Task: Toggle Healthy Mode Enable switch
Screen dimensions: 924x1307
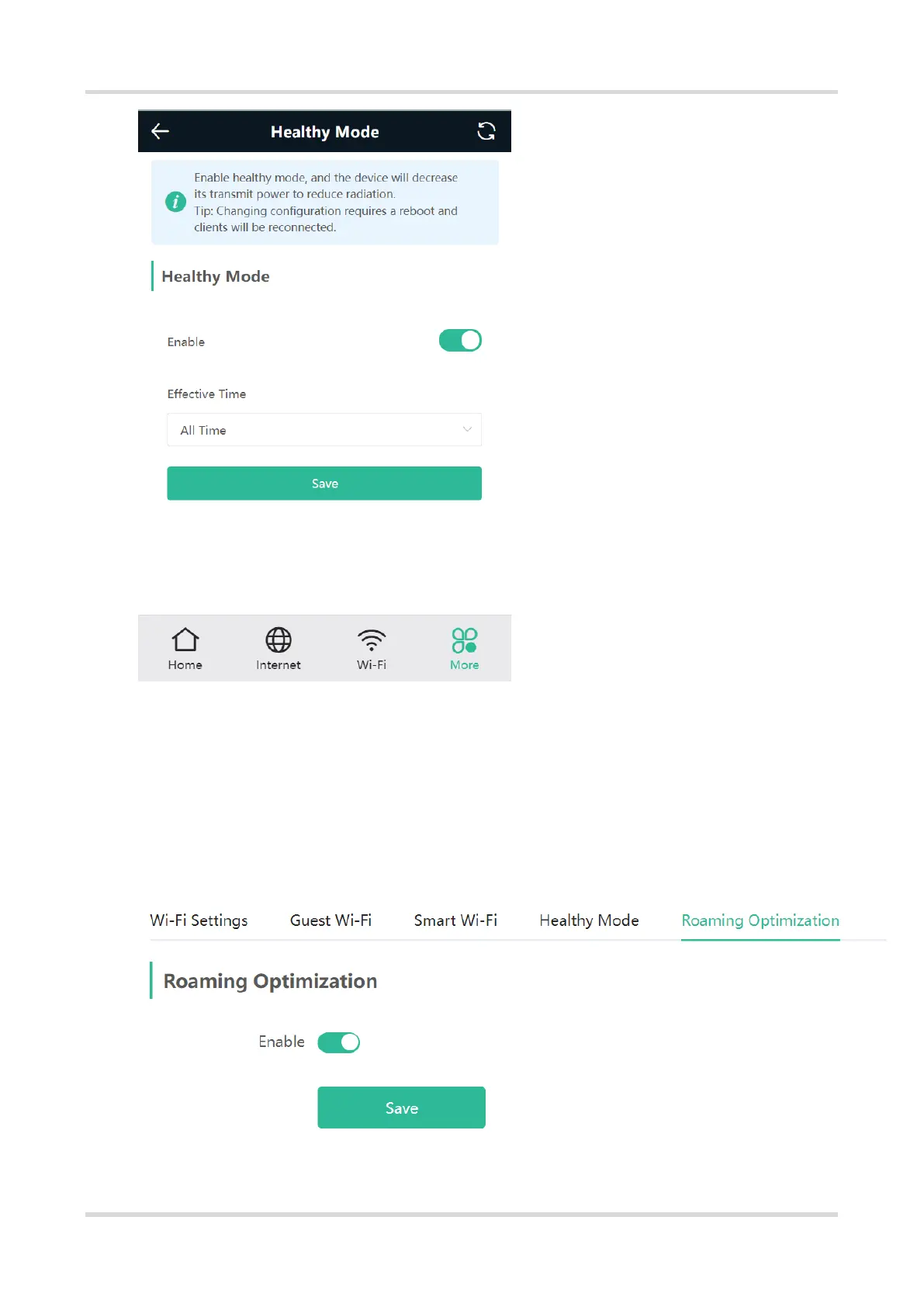Action: click(460, 340)
